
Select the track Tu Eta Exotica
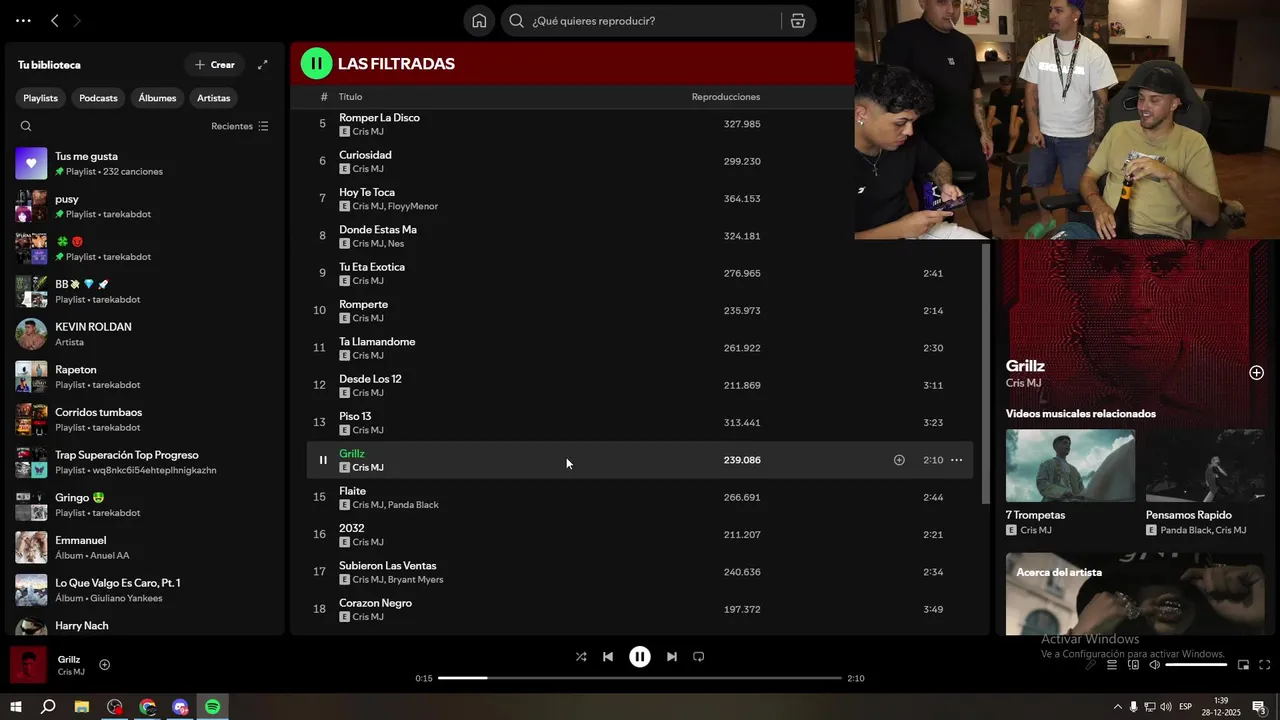tap(372, 267)
